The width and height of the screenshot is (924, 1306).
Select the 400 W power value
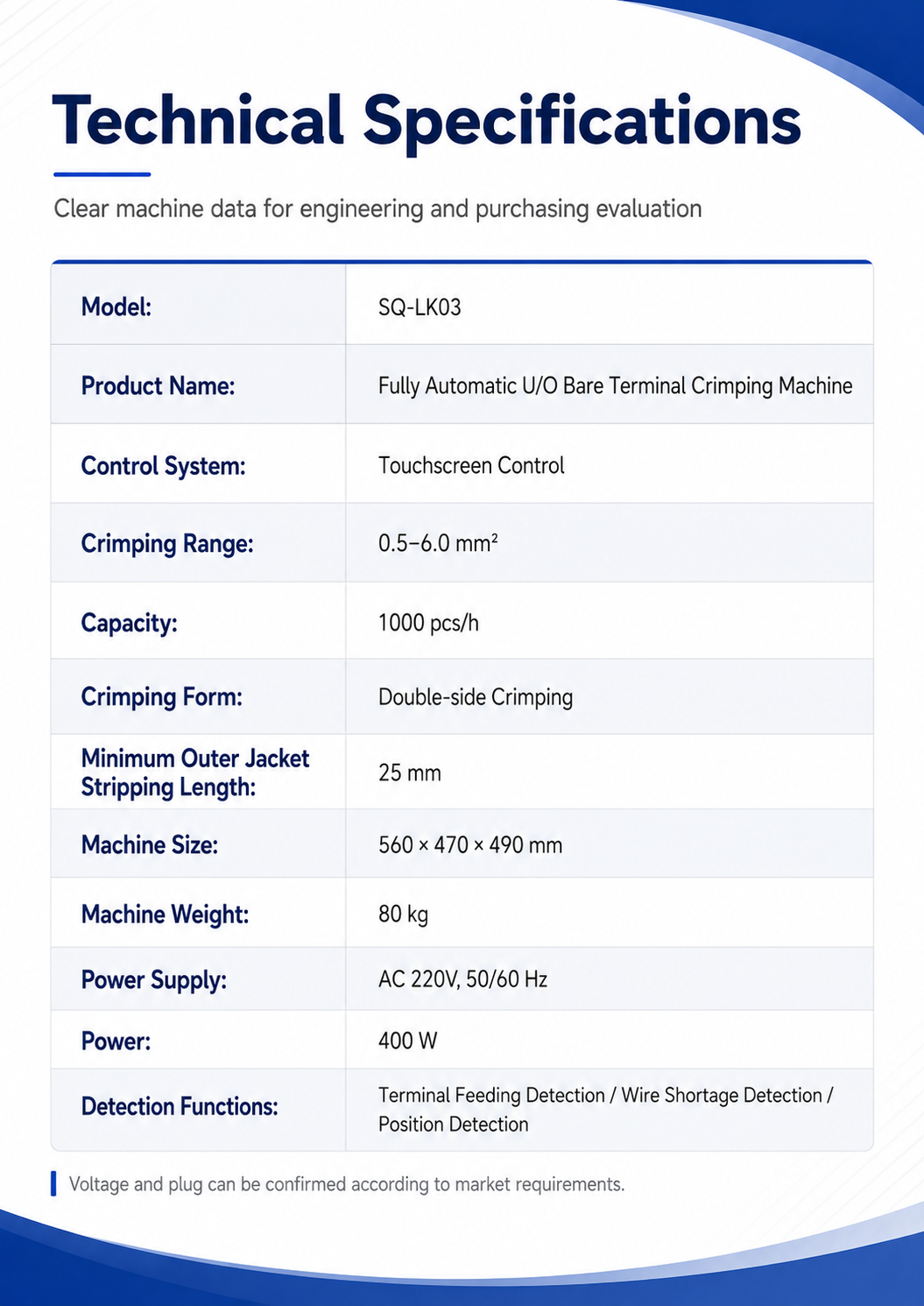point(407,1041)
